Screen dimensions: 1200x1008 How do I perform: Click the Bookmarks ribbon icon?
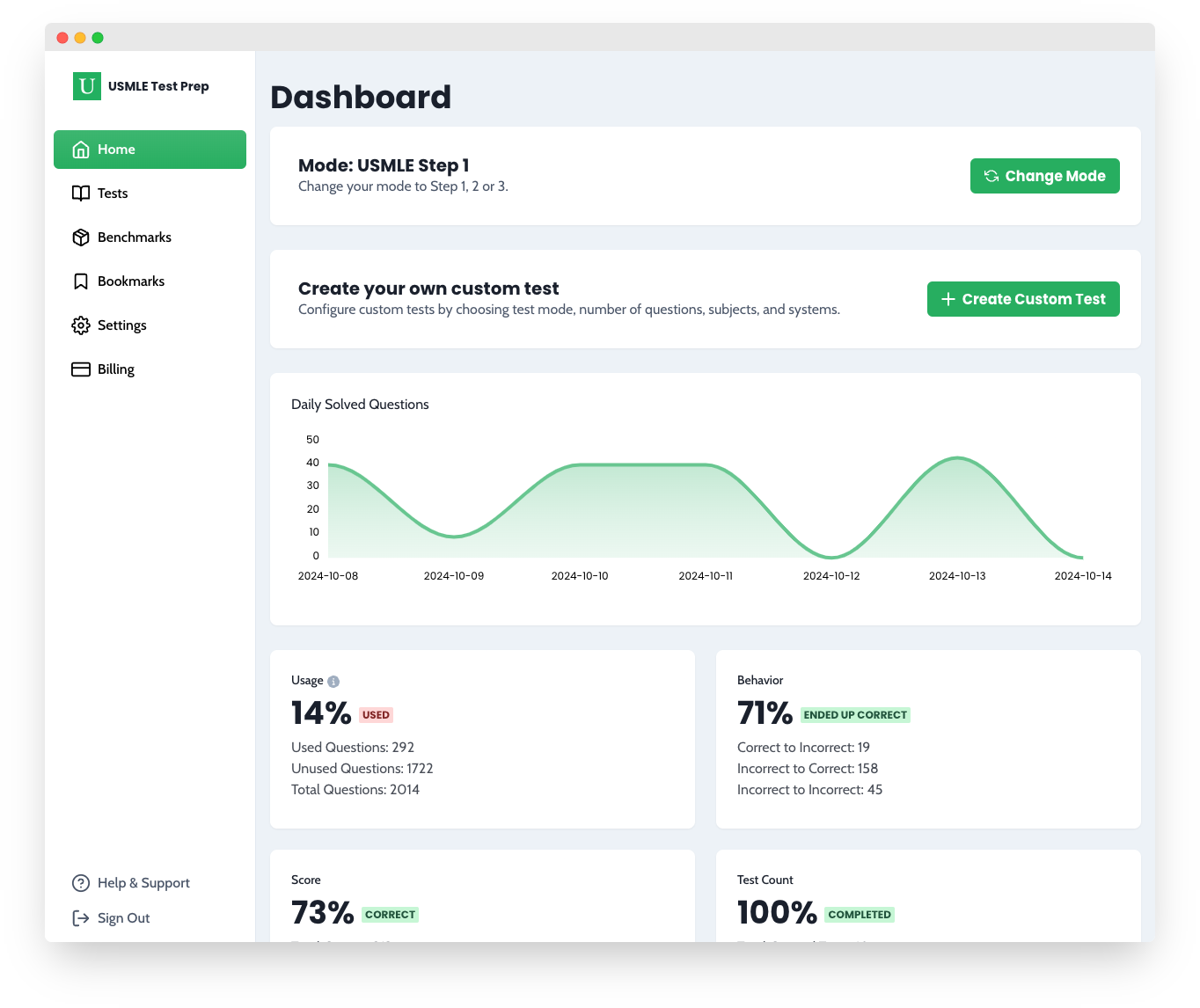pos(81,281)
